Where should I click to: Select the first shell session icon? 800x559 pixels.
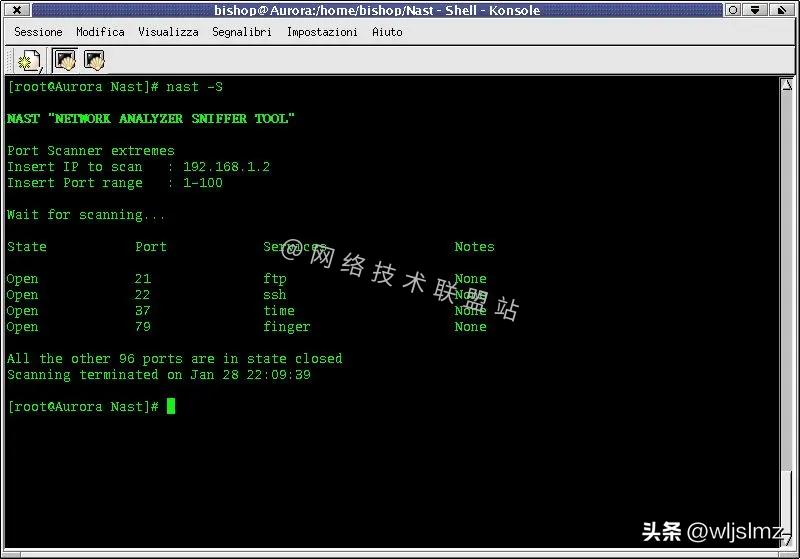pos(65,60)
